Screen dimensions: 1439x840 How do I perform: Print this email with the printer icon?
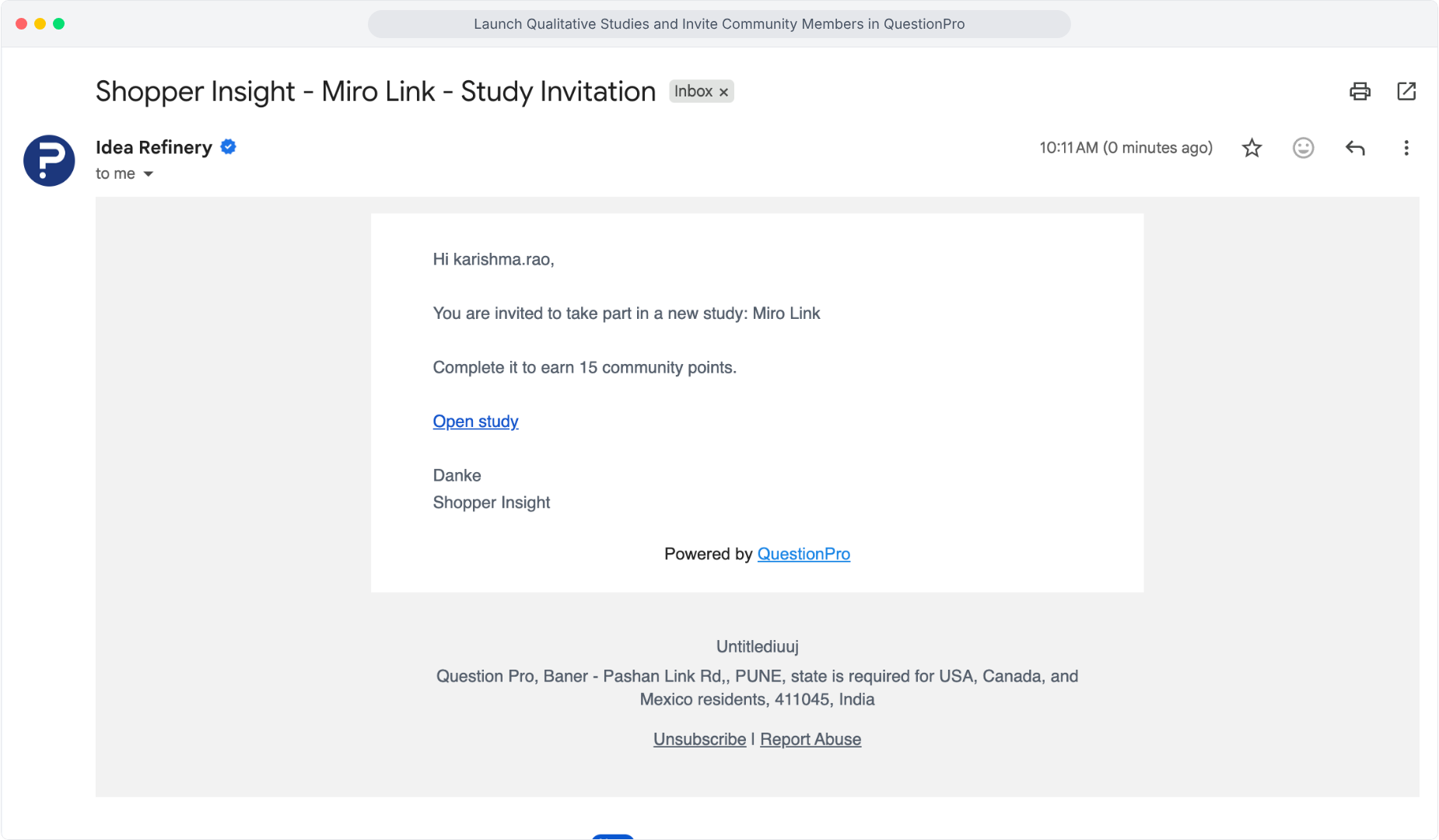(x=1360, y=92)
